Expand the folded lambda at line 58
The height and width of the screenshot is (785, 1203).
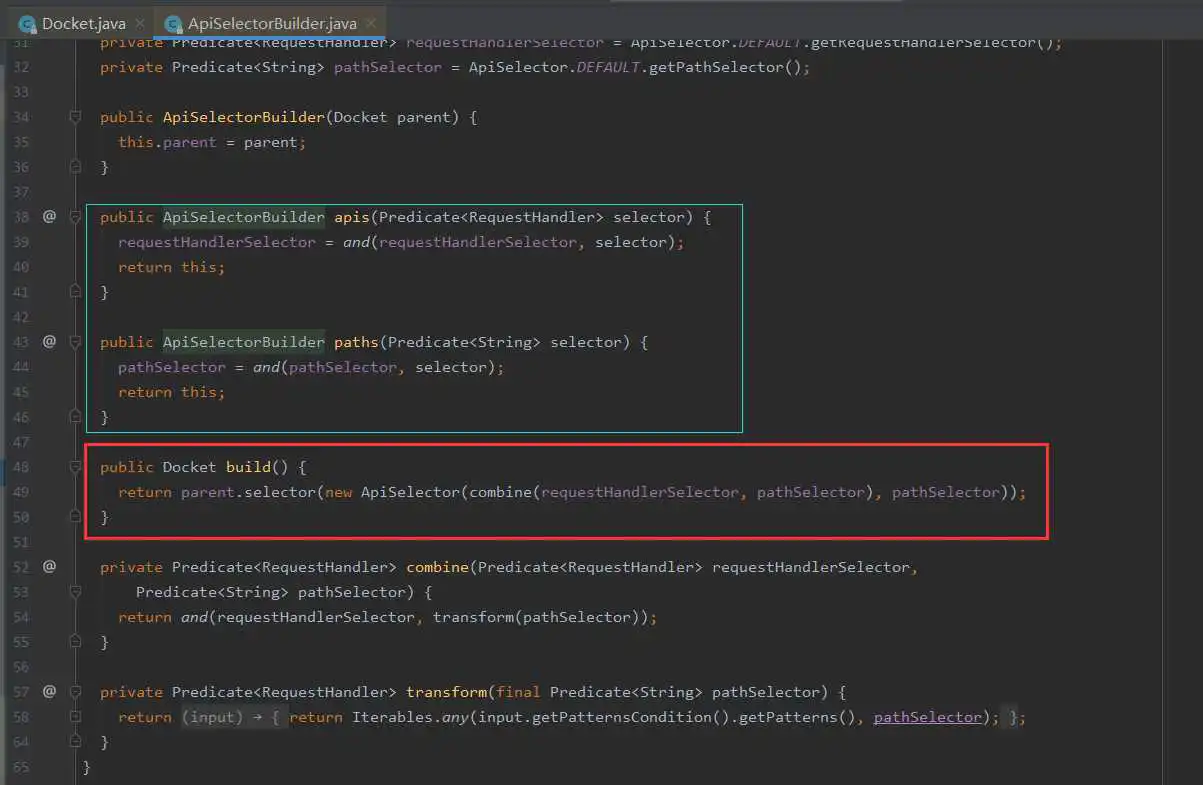pos(75,717)
